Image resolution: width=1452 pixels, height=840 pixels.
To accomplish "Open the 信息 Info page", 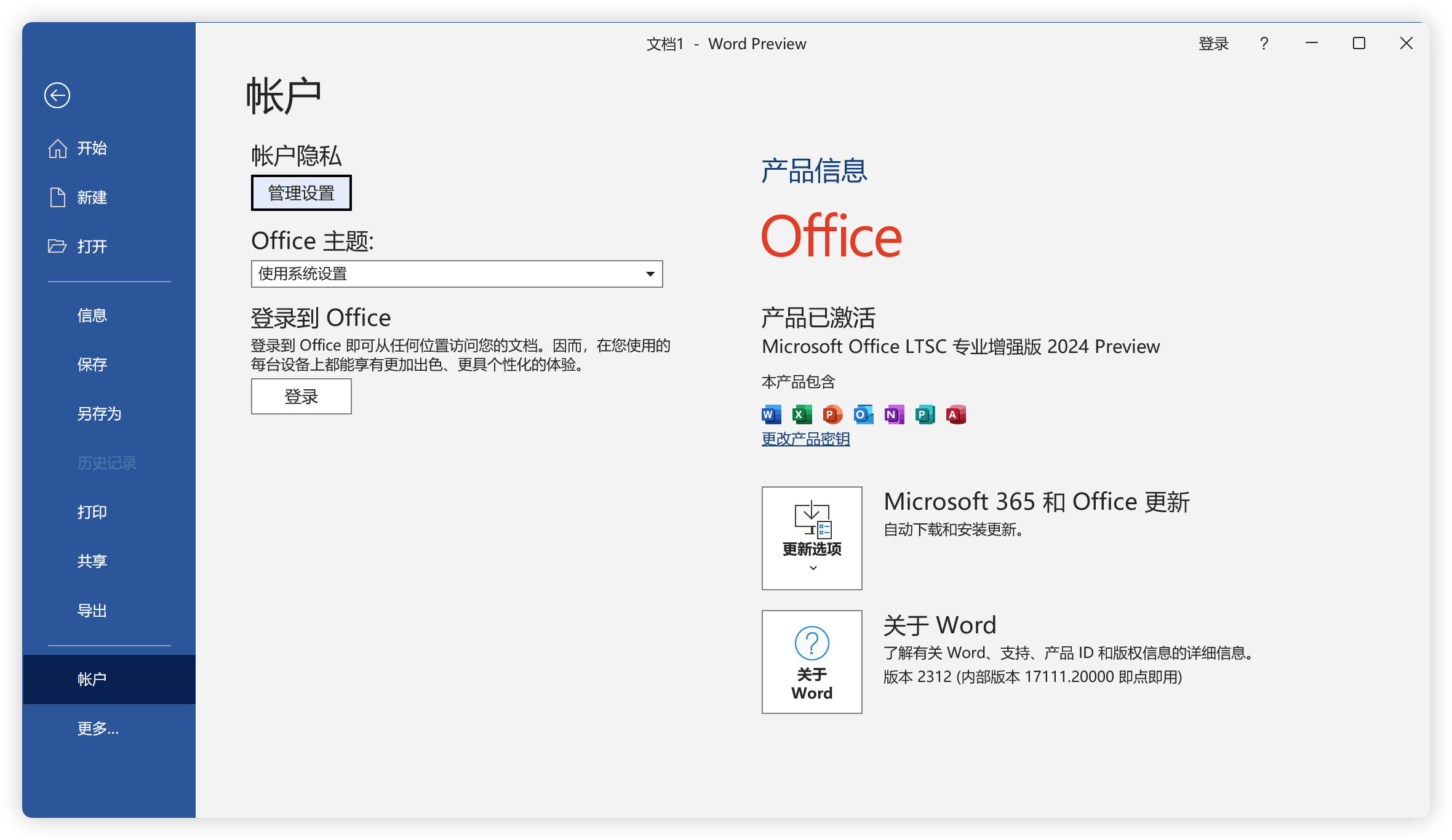I will 110,315.
